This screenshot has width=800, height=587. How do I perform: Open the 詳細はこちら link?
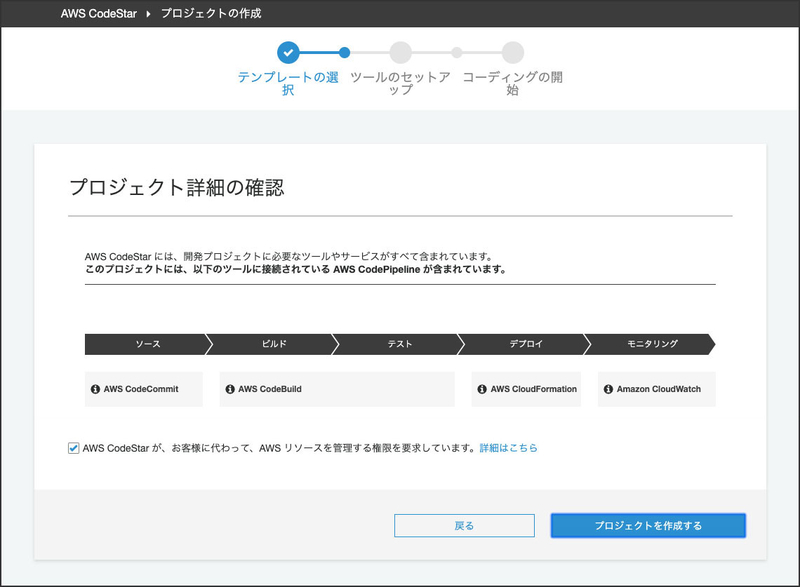click(x=509, y=448)
